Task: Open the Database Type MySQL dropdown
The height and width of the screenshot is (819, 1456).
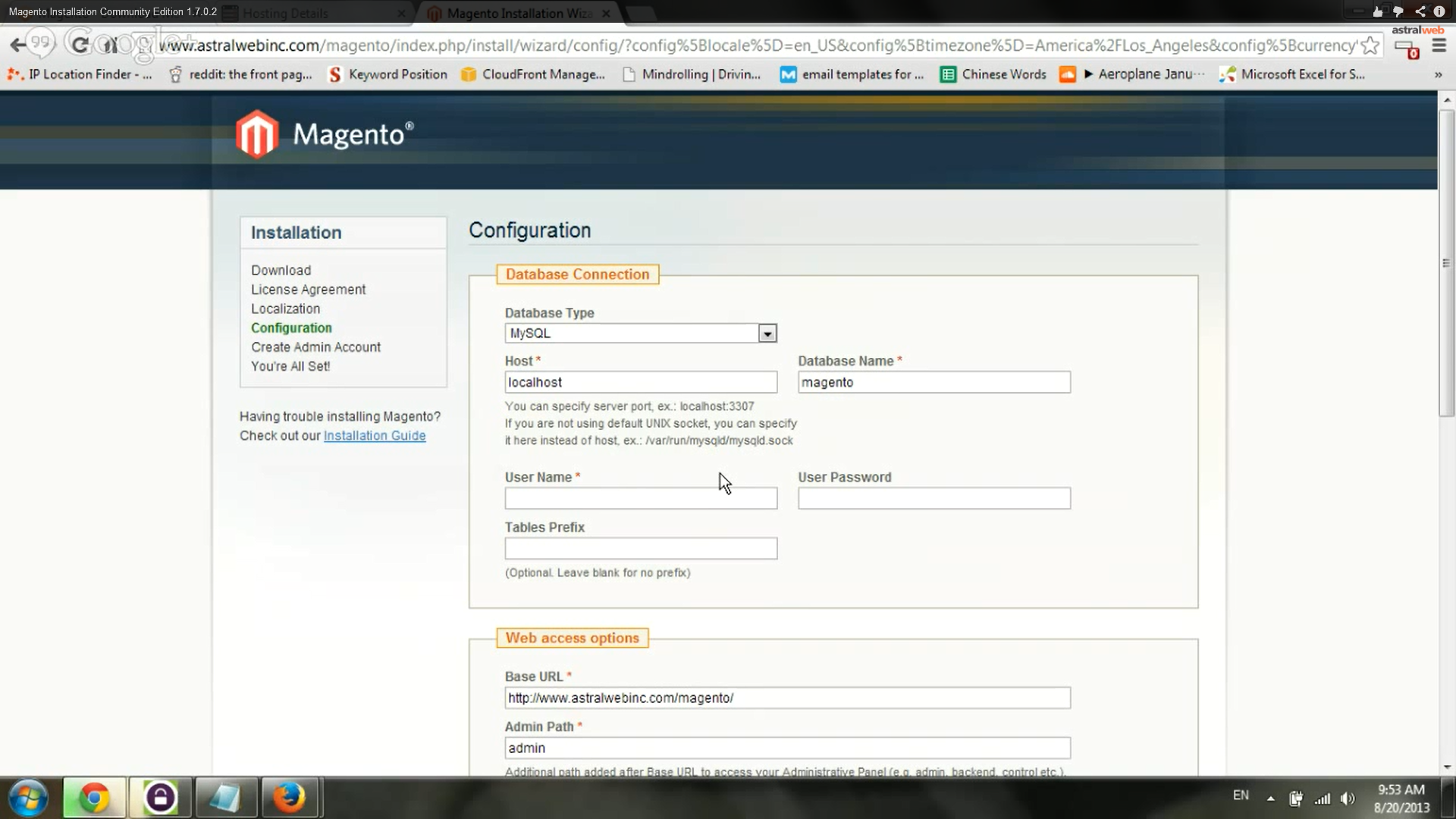Action: point(641,333)
